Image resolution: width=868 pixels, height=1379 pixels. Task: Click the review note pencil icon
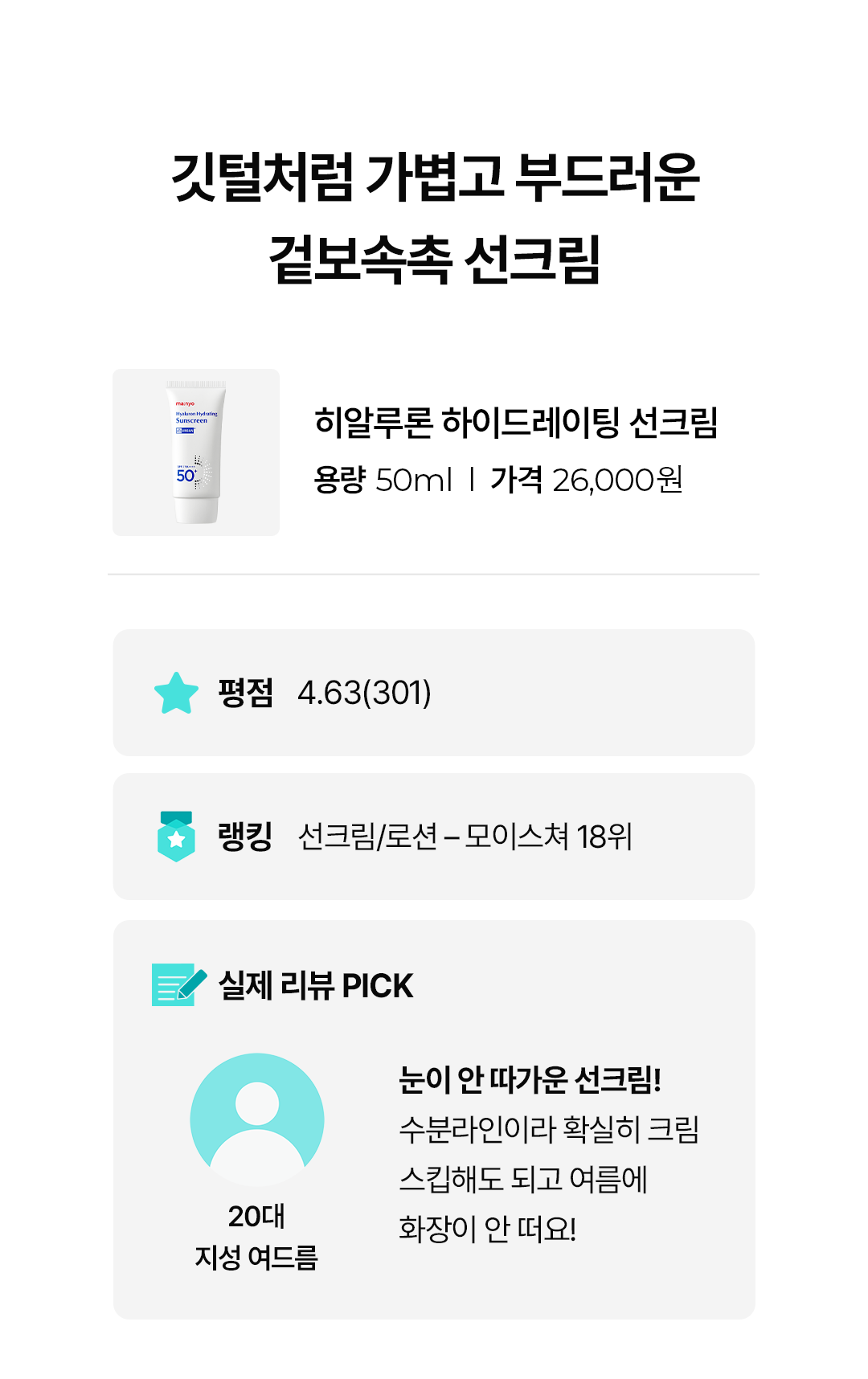179,984
